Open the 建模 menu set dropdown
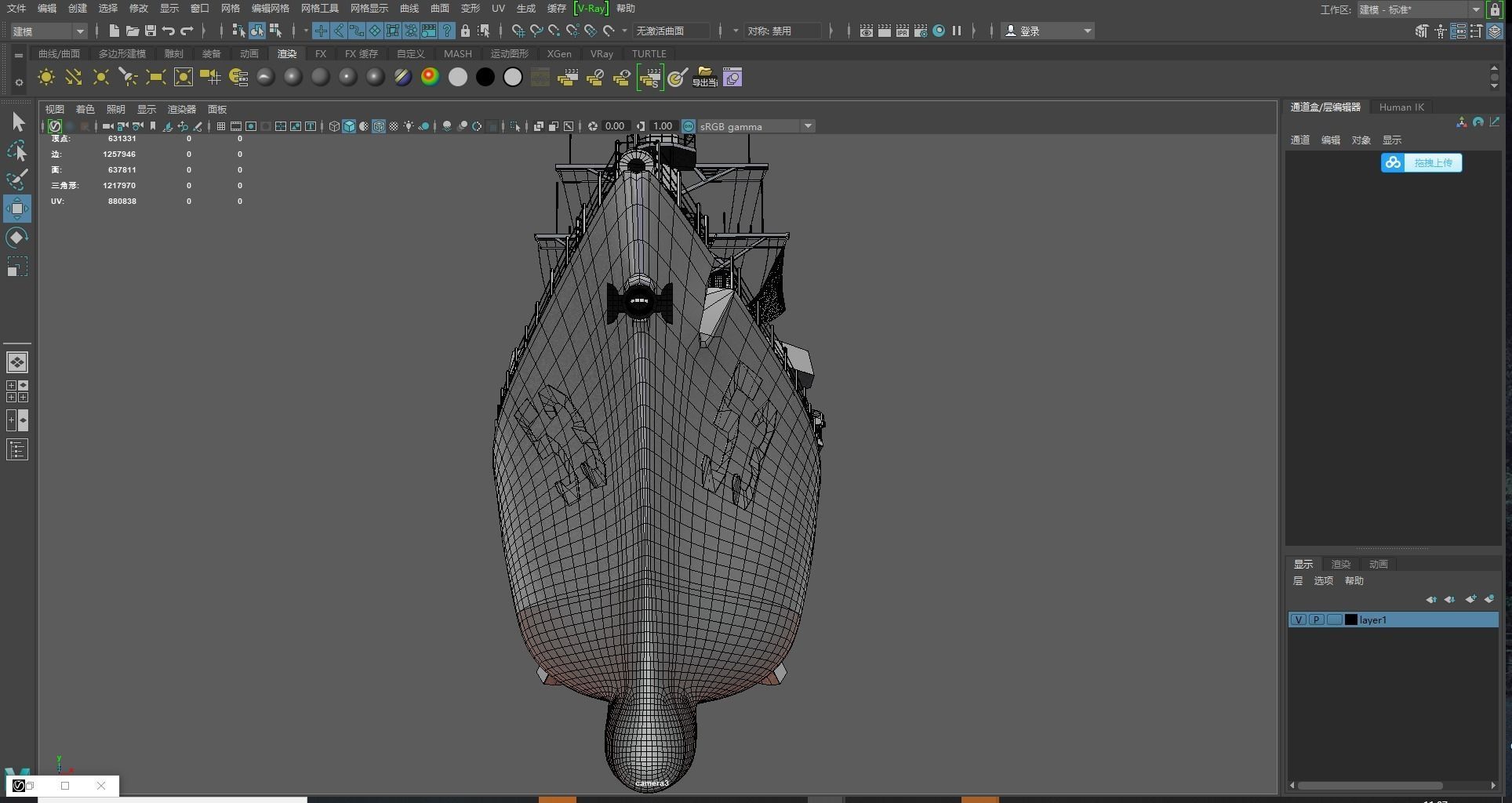1512x803 pixels. click(49, 31)
